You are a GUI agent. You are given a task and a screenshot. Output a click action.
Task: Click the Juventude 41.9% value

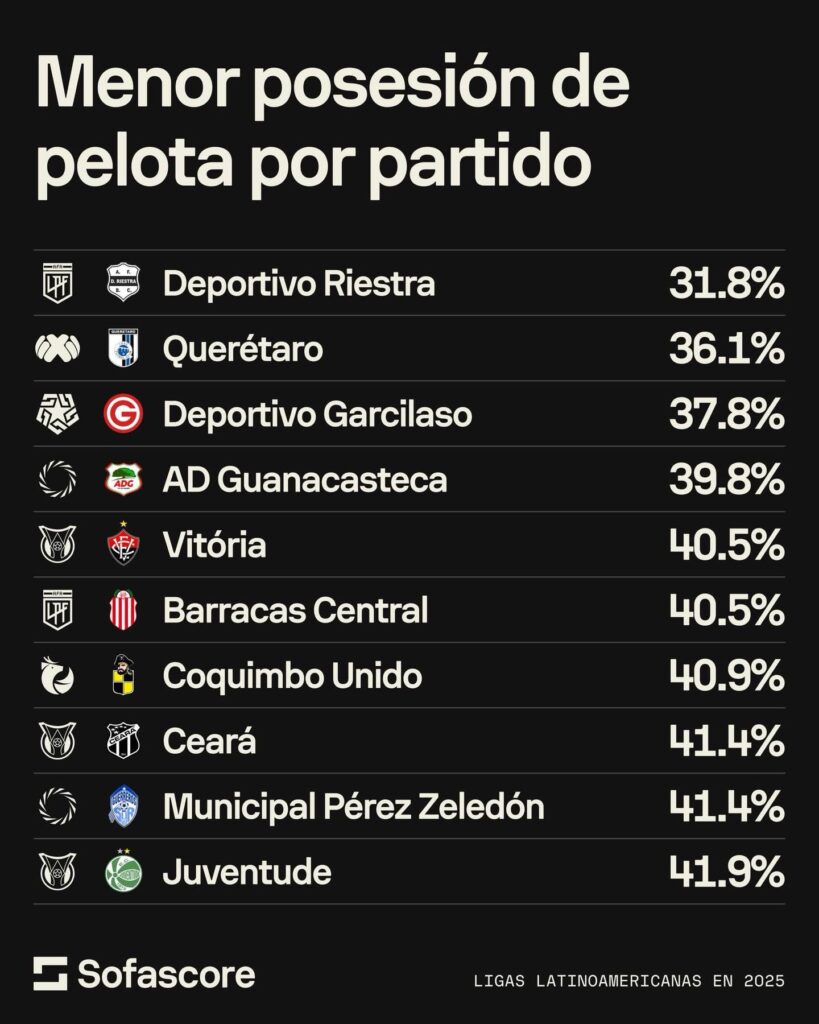726,872
